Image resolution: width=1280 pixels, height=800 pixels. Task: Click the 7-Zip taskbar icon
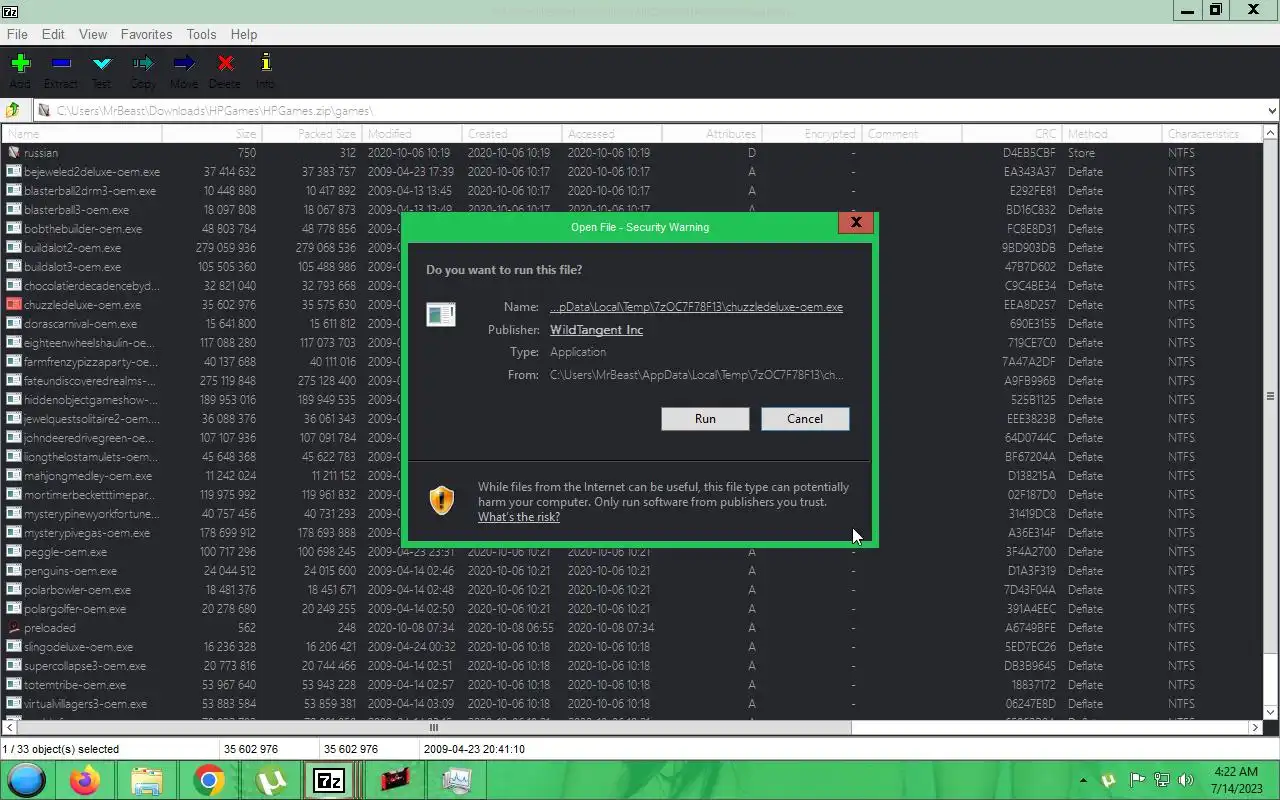(329, 780)
